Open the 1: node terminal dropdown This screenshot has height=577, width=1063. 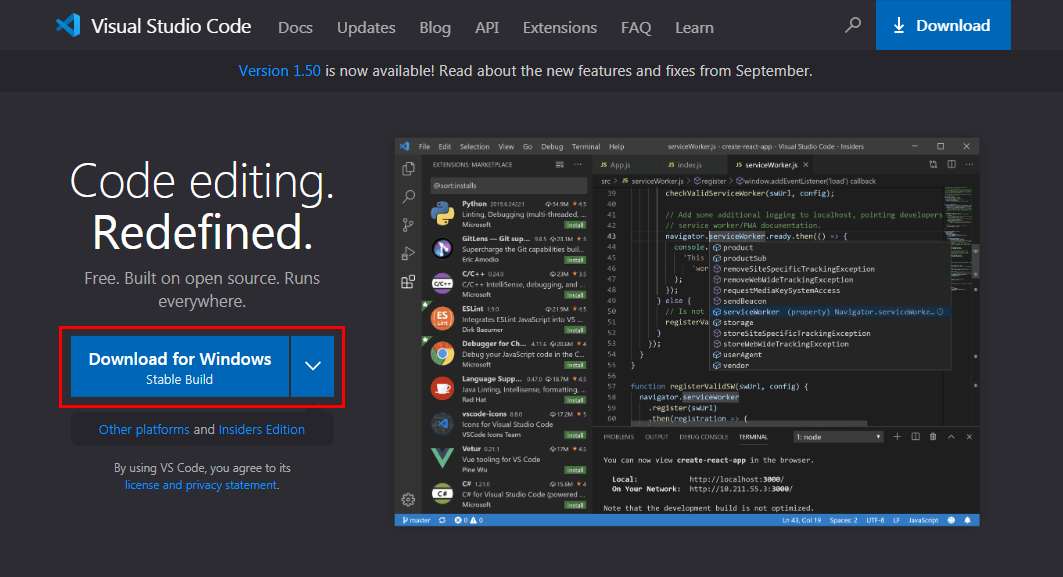[x=839, y=437]
